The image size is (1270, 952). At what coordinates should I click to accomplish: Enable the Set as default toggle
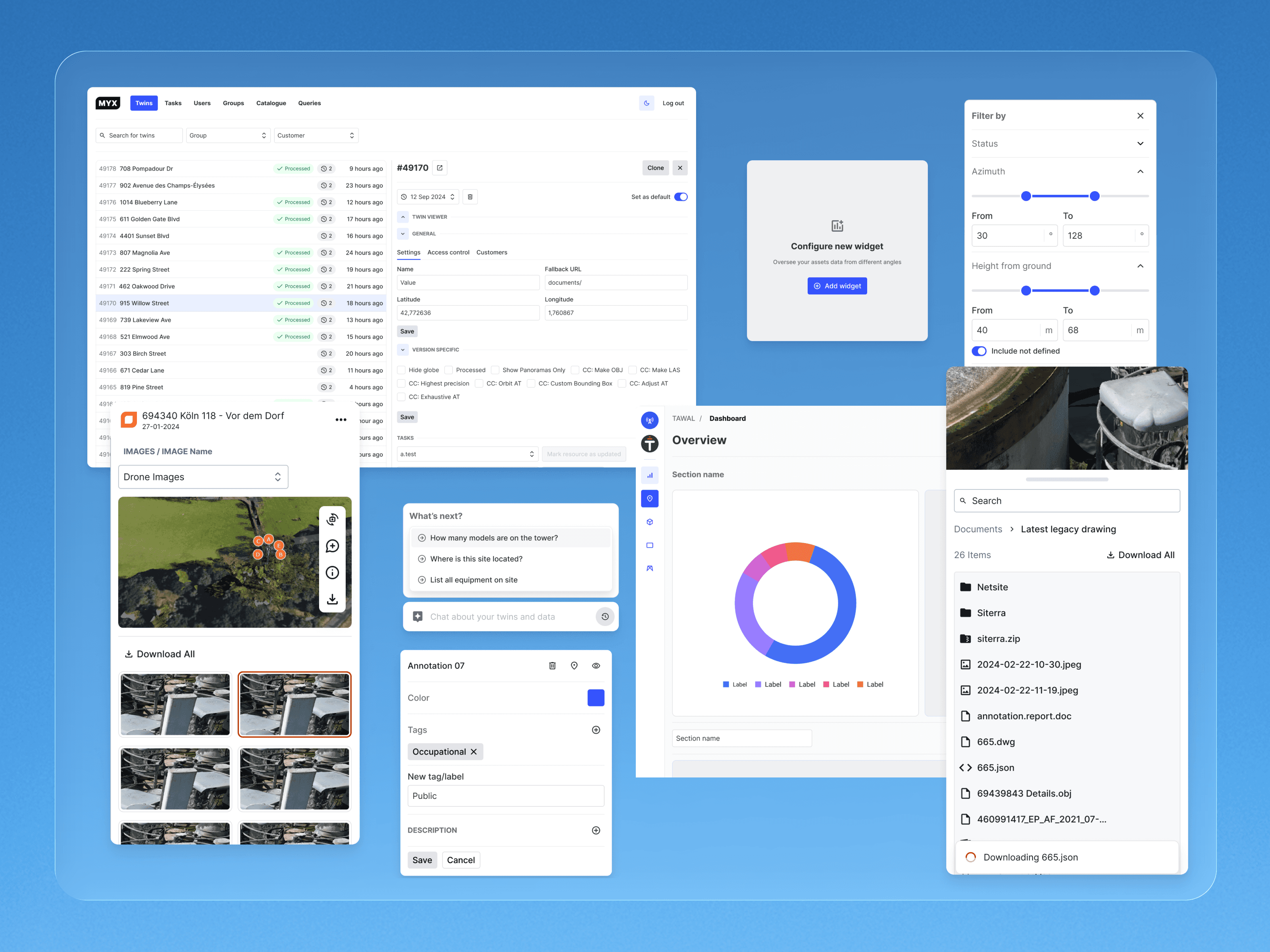[681, 196]
